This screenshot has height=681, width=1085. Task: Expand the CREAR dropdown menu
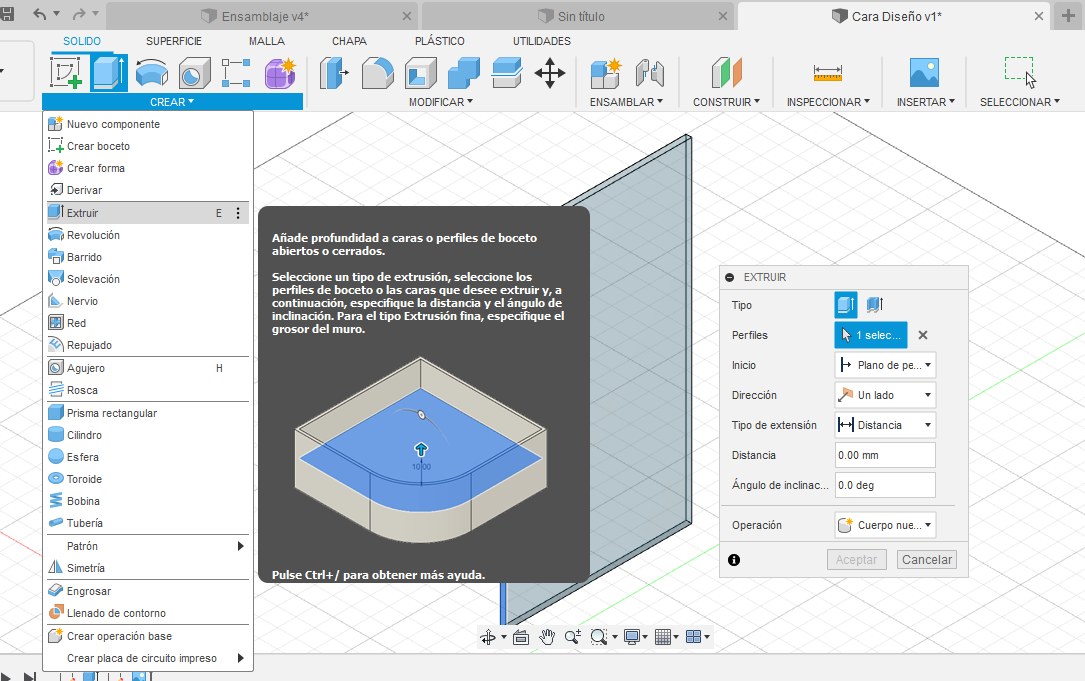[172, 102]
